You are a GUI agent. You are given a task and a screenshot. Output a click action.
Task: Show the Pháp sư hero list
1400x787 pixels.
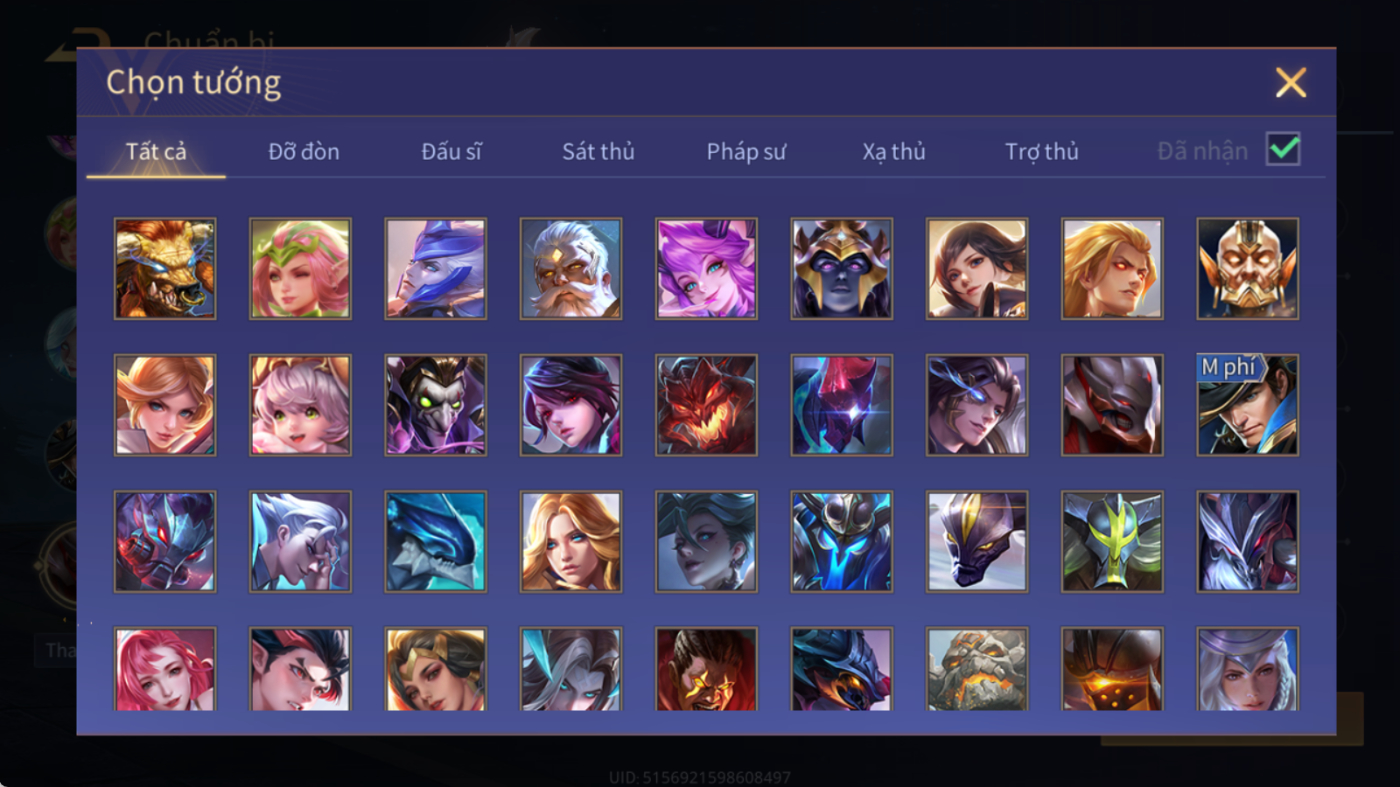click(x=746, y=152)
